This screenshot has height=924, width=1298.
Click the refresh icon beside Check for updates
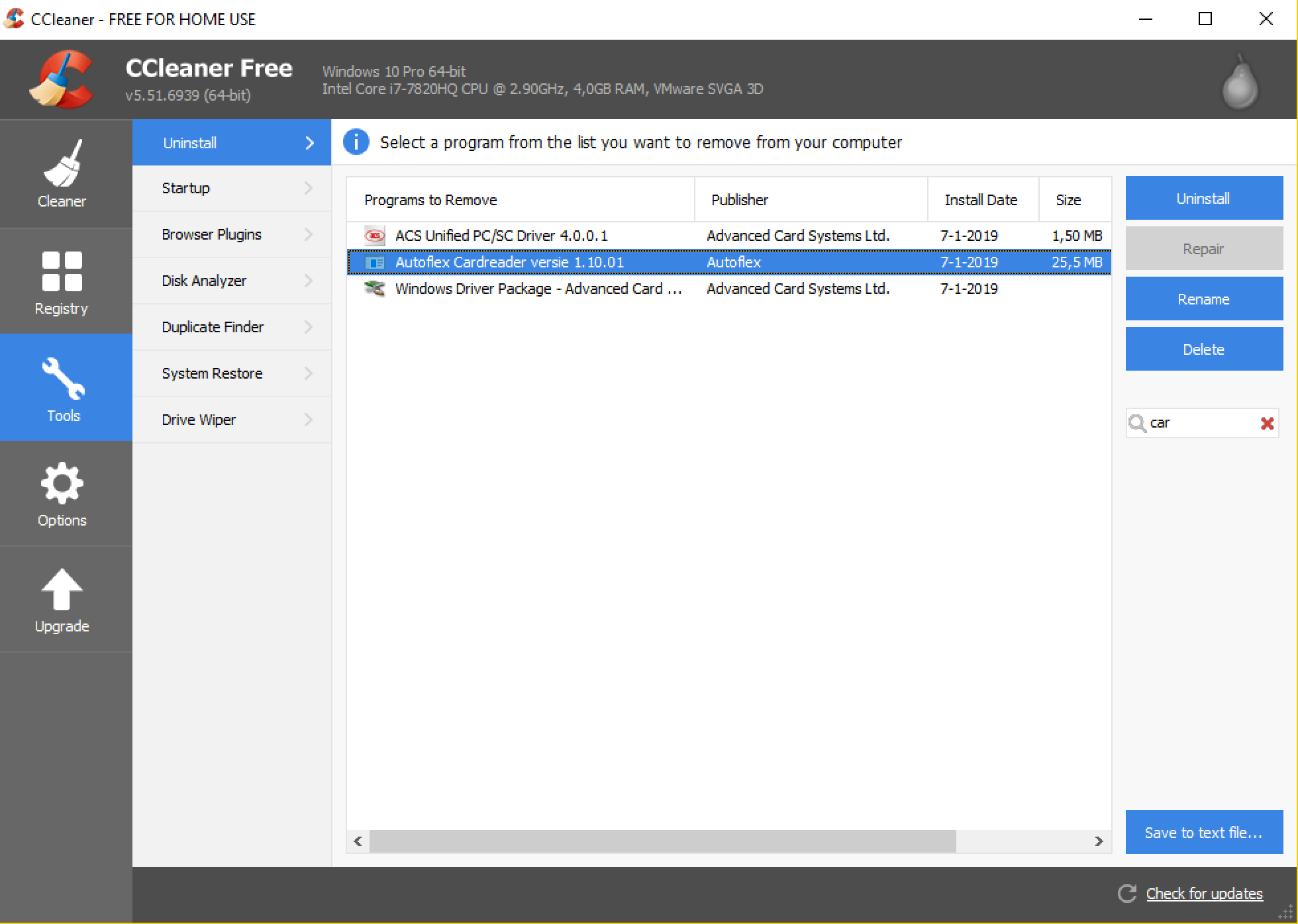[1127, 894]
